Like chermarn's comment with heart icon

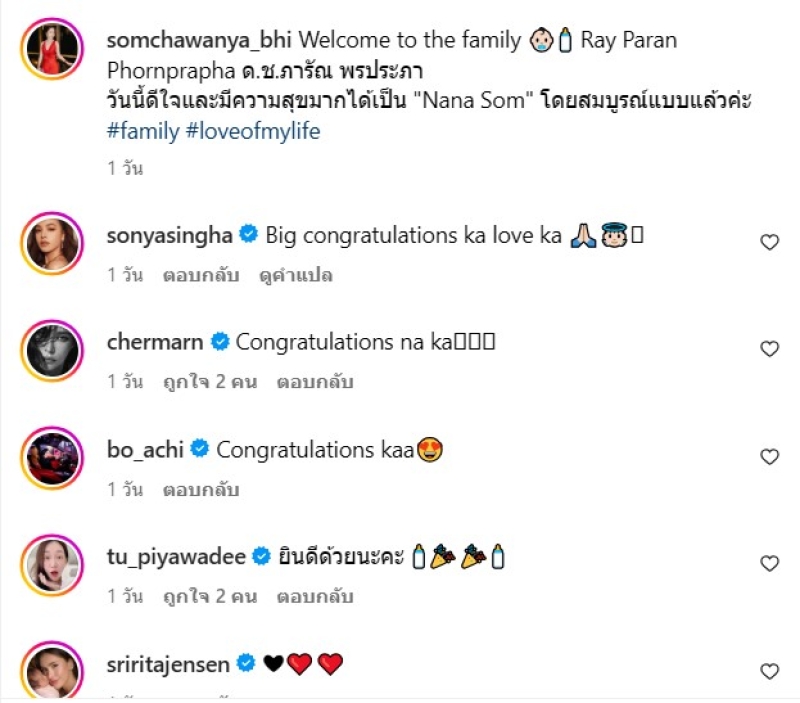coord(769,349)
